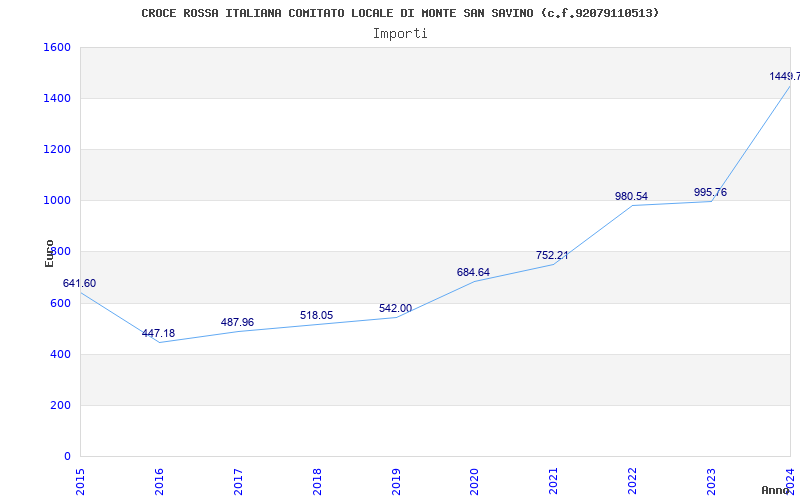Select data label 447.18
This screenshot has width=800, height=500.
pyautogui.click(x=158, y=334)
